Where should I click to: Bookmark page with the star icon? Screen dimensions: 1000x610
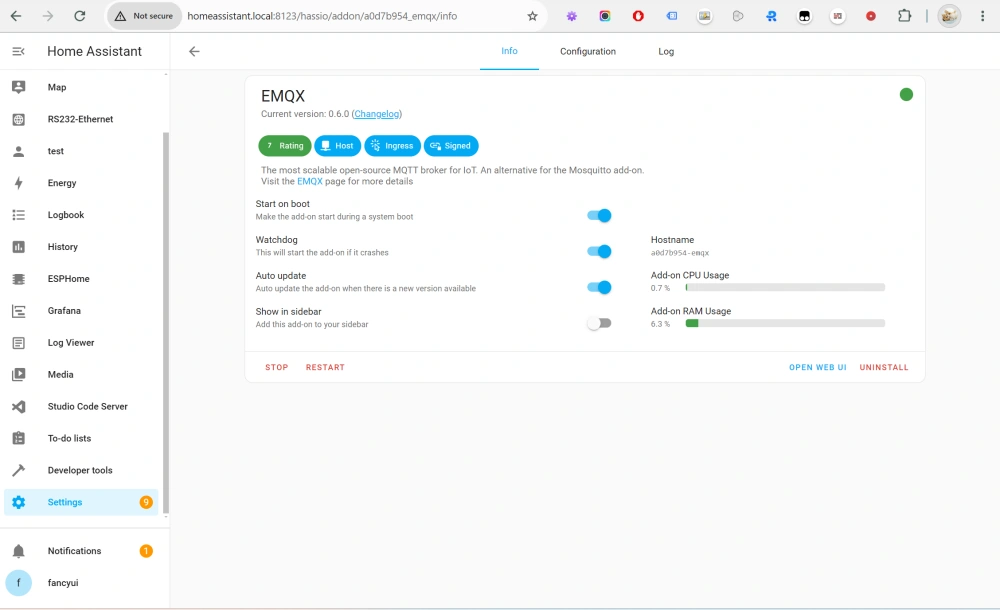tap(532, 16)
